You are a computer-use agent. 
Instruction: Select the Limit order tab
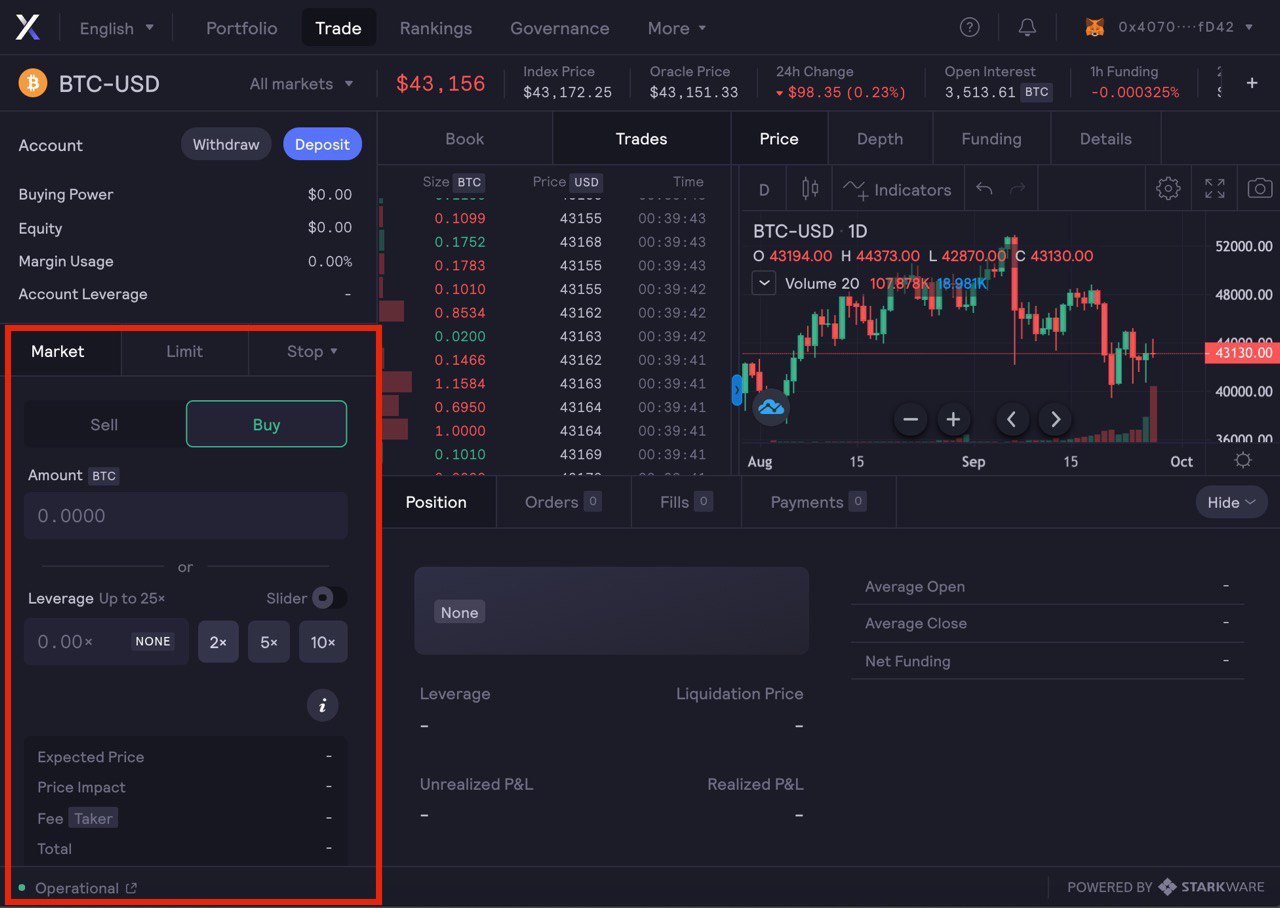pyautogui.click(x=184, y=351)
